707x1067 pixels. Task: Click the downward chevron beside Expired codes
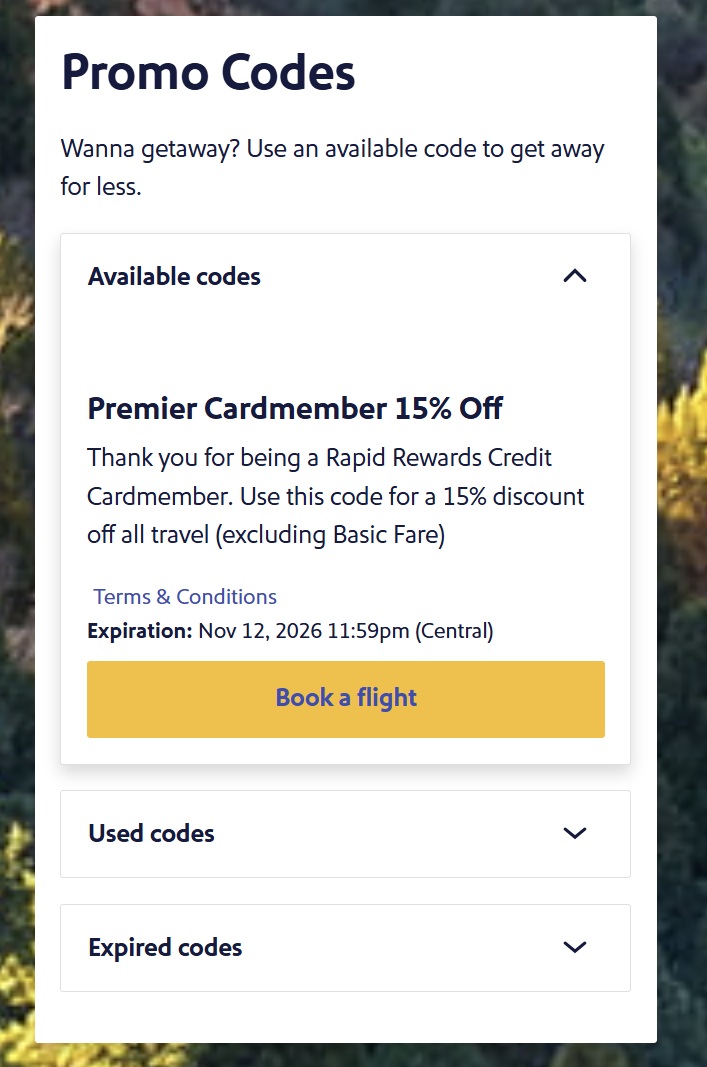(x=575, y=947)
